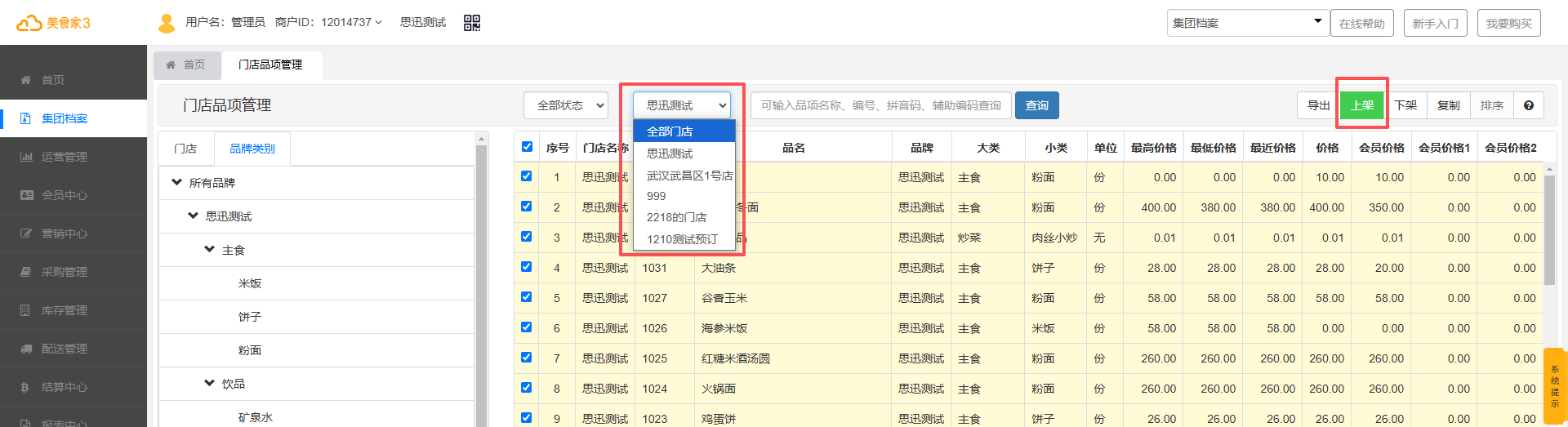Click the QR code icon in header
Viewport: 1568px width, 427px height.
(472, 23)
